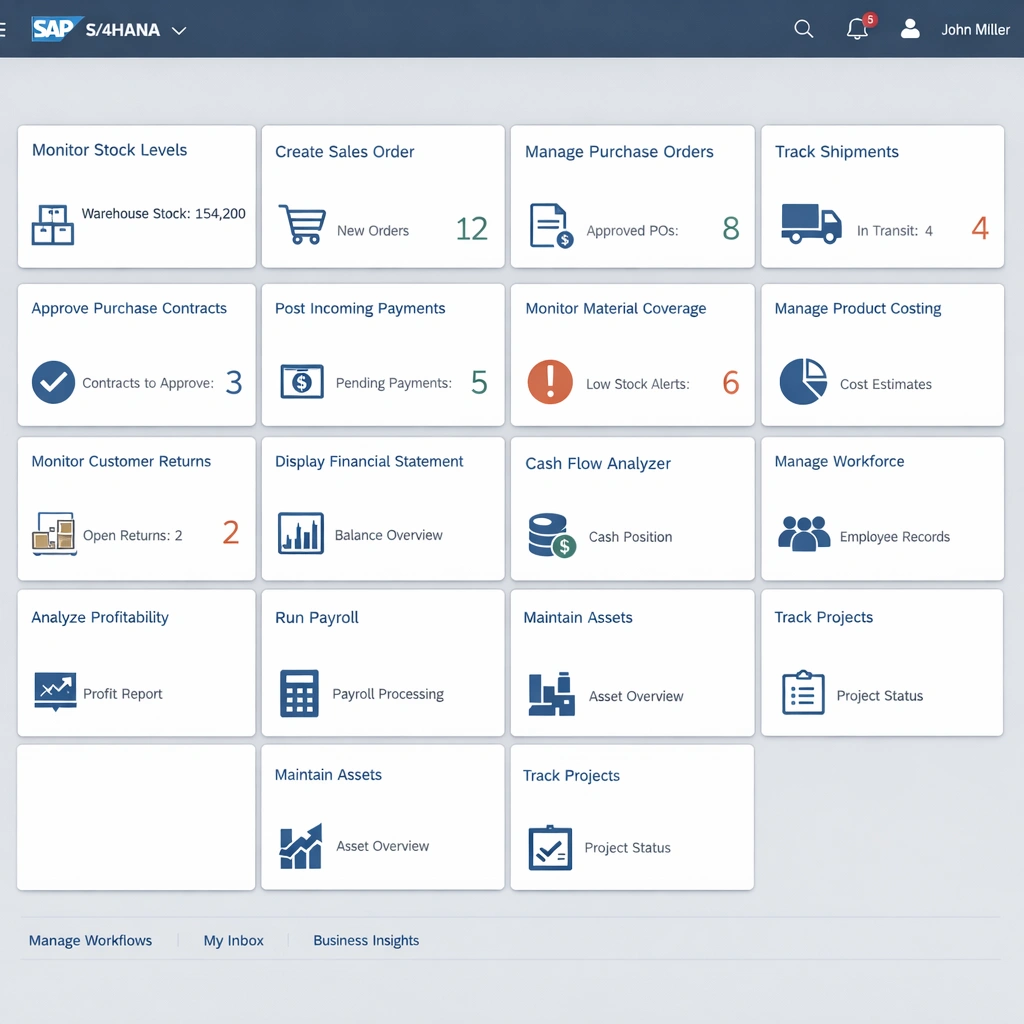Click the red exclamation Low Stock alert icon
Image resolution: width=1024 pixels, height=1024 pixels.
(550, 382)
